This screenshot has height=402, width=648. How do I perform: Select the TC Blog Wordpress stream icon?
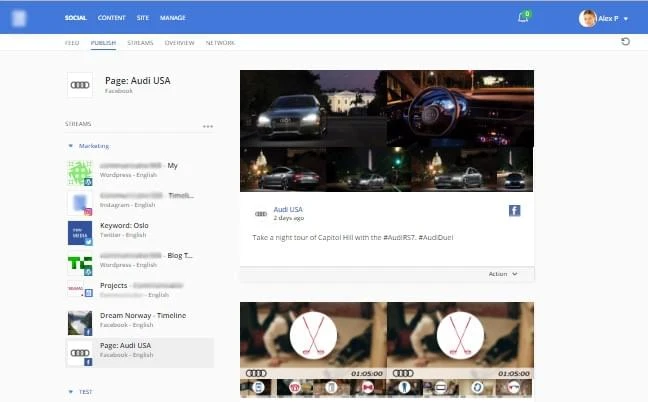(x=80, y=263)
